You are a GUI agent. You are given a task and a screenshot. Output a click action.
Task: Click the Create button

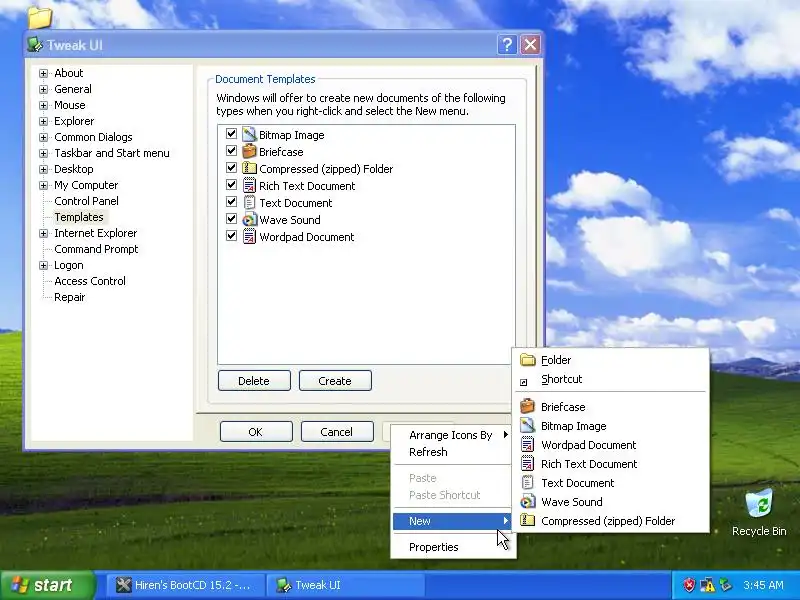(335, 381)
